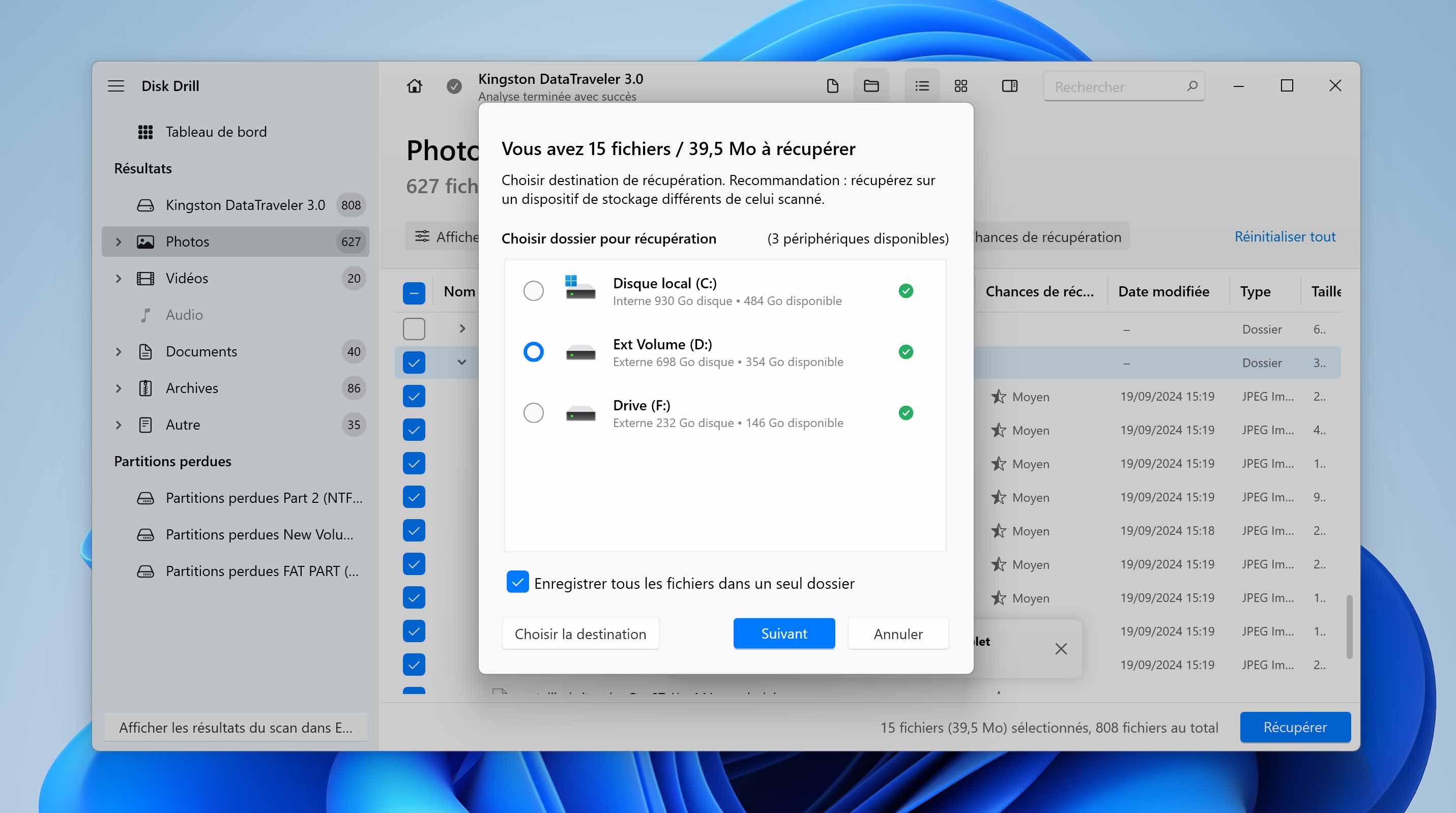This screenshot has width=1456, height=813.
Task: Click Réinitialiser tout link
Action: click(x=1284, y=237)
